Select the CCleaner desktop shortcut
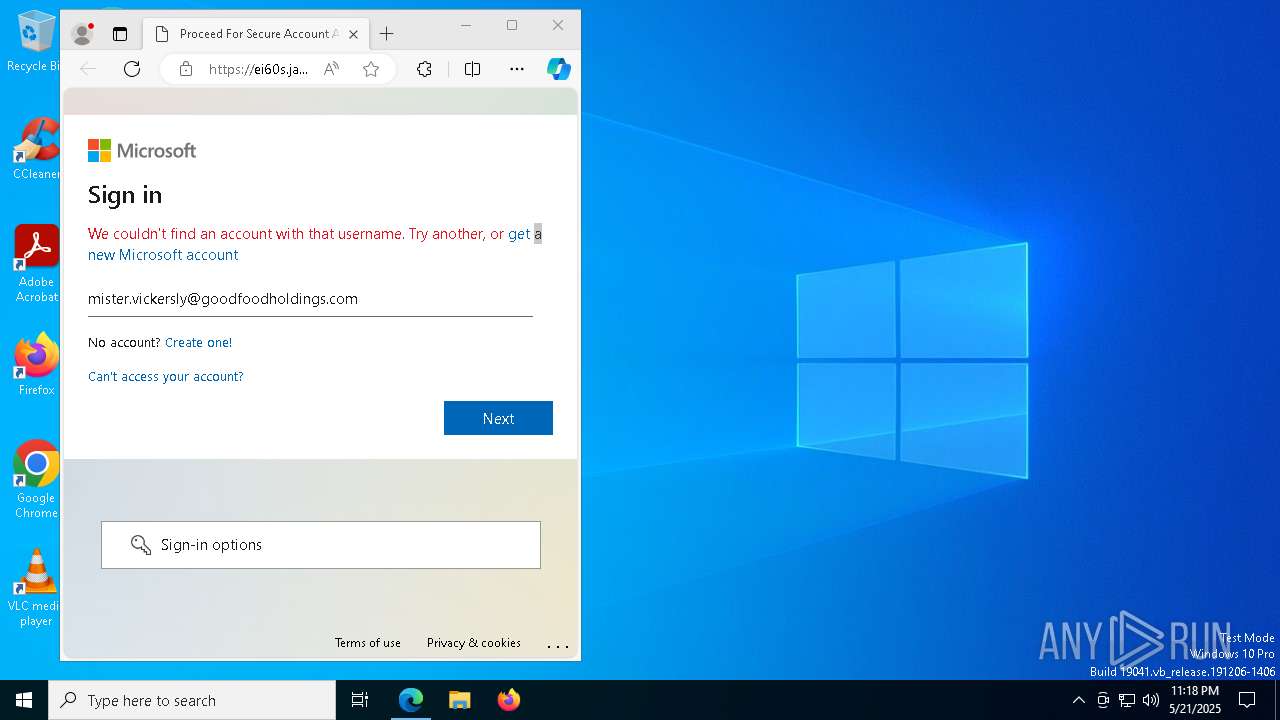 pyautogui.click(x=36, y=150)
